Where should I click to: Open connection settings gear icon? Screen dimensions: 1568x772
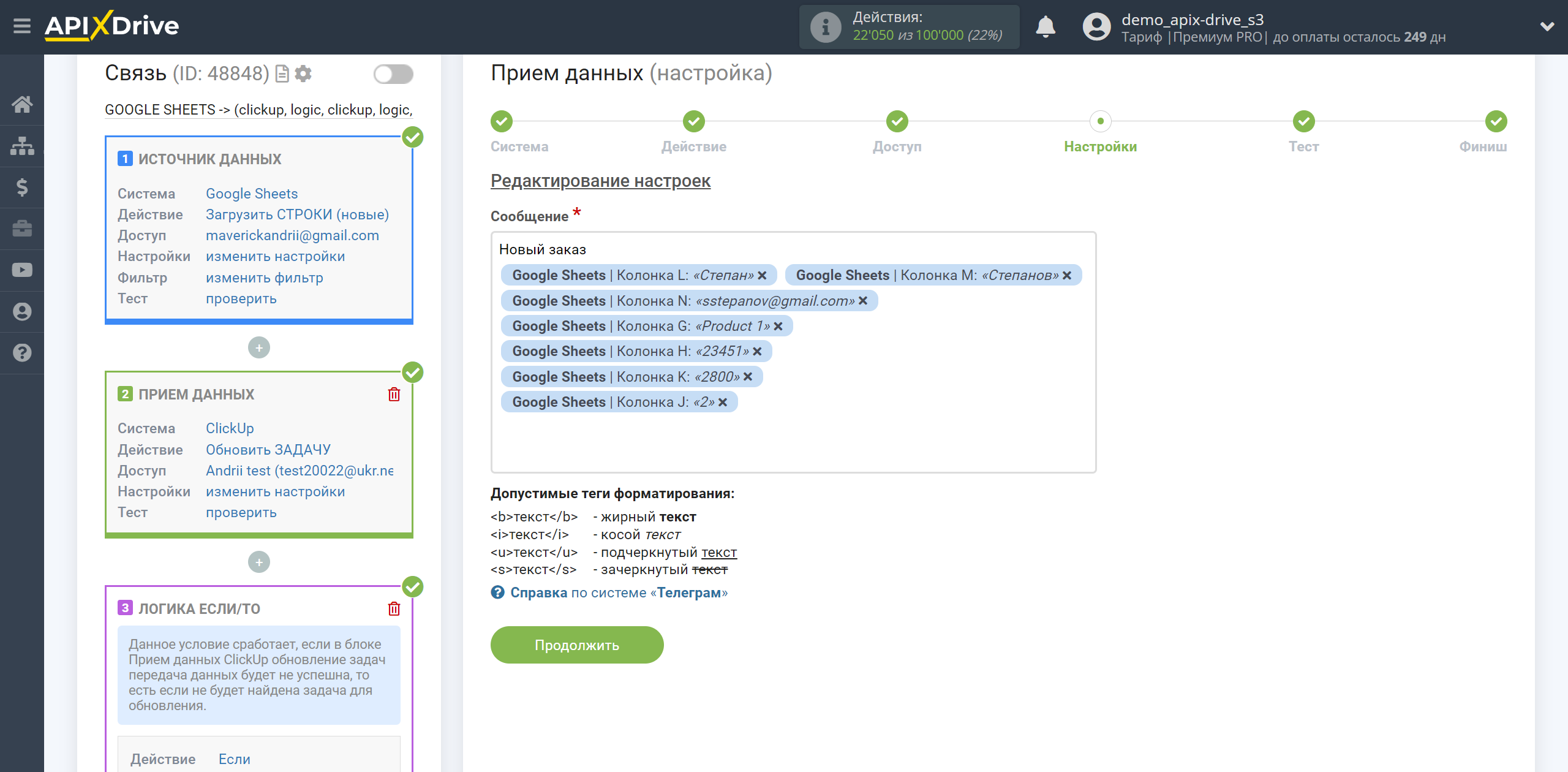tap(303, 74)
